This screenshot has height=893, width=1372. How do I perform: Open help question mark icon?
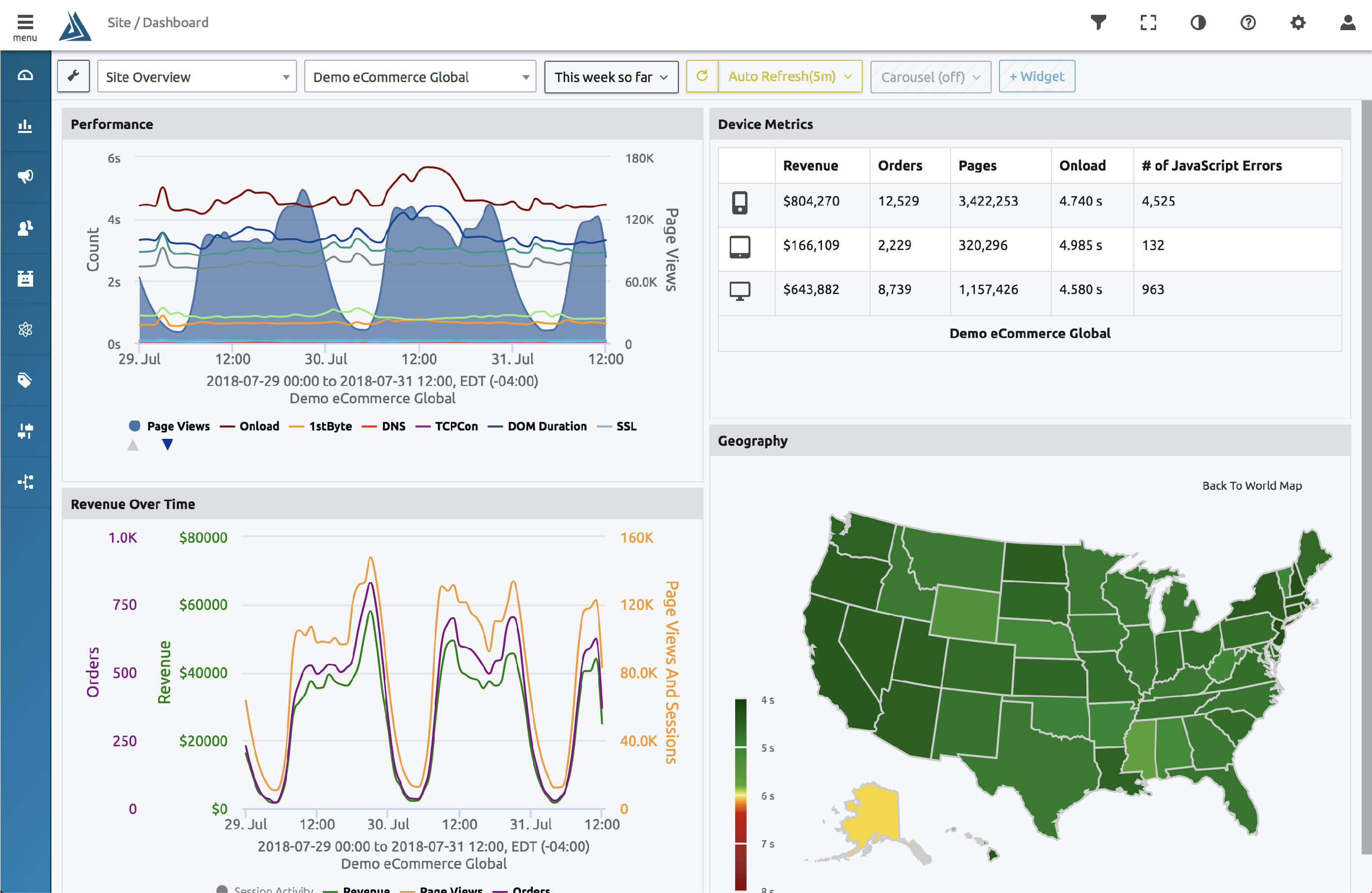pos(1247,23)
